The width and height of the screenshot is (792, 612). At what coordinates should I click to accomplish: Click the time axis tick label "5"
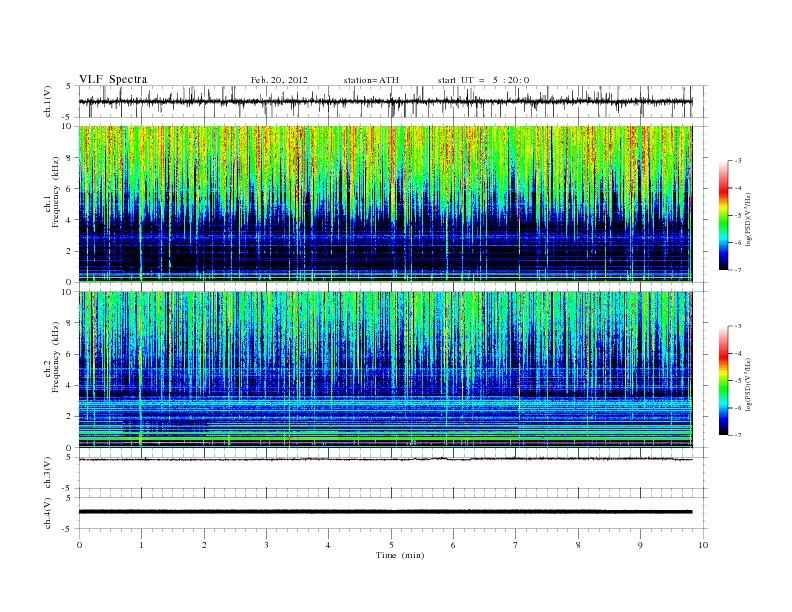coord(391,545)
